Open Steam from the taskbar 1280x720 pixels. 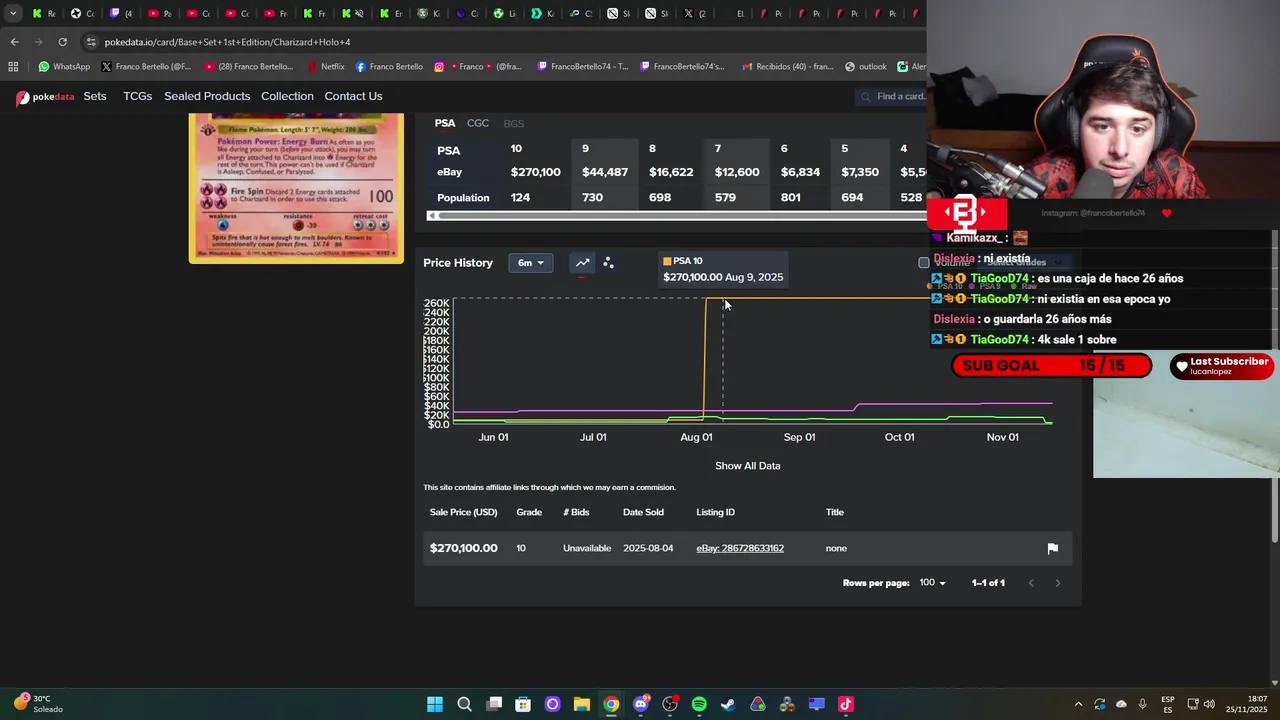[x=728, y=704]
